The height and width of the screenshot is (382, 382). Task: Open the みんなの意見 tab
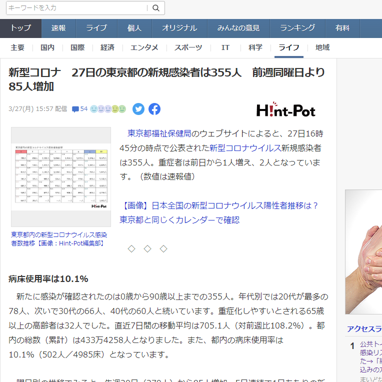click(238, 28)
